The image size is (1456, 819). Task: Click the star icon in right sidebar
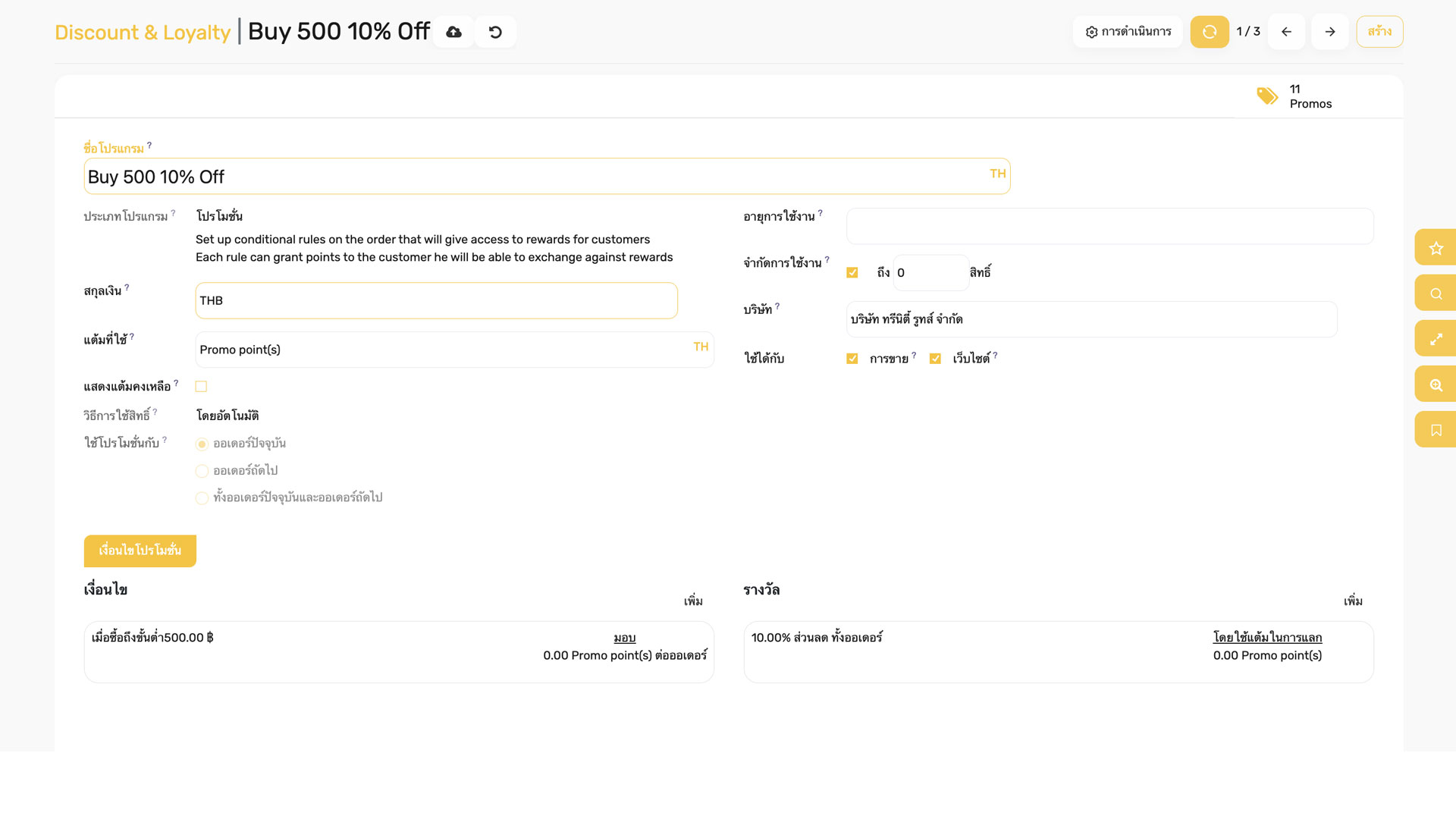coord(1436,248)
